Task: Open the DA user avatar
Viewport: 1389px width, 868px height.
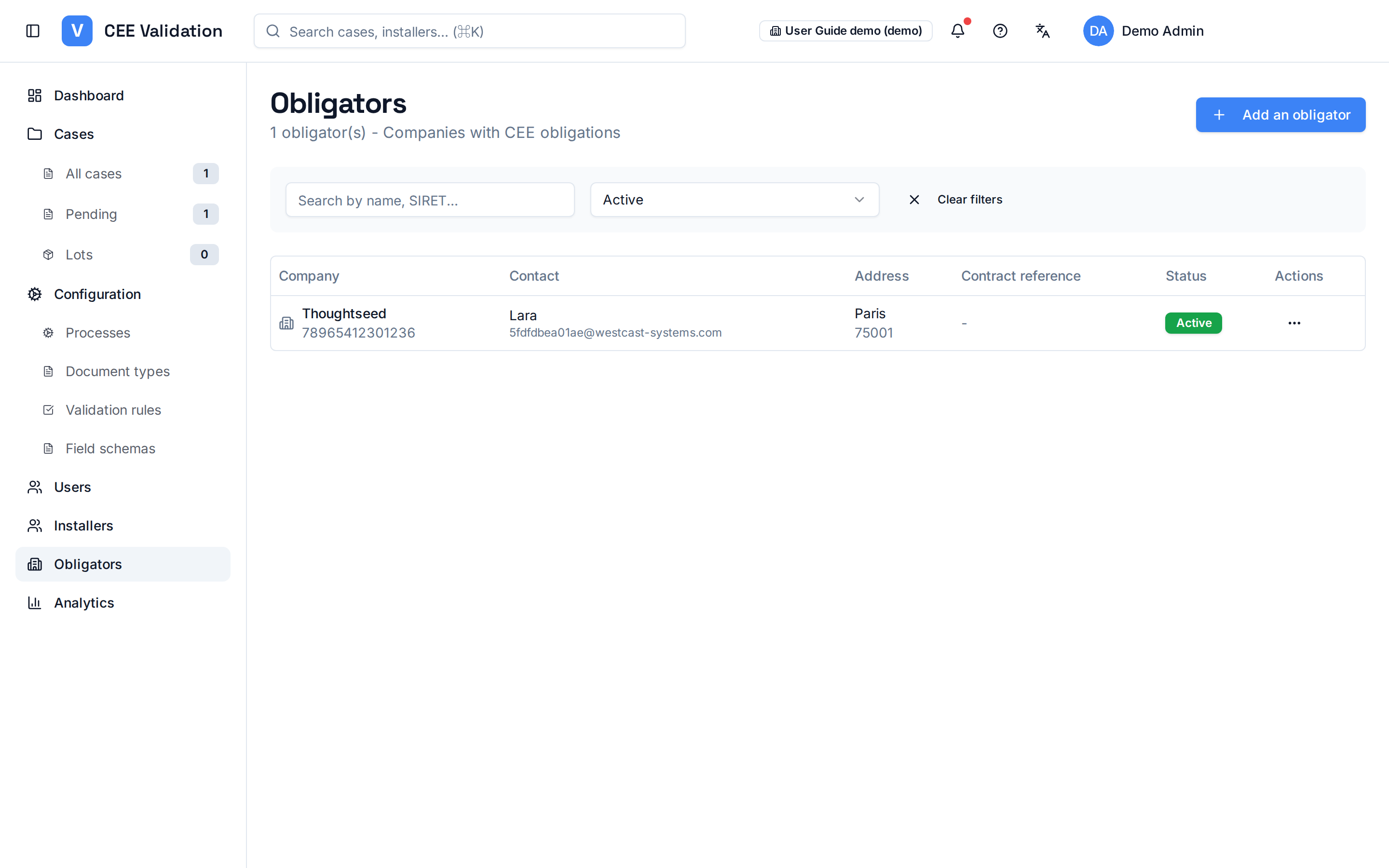Action: coord(1098,31)
